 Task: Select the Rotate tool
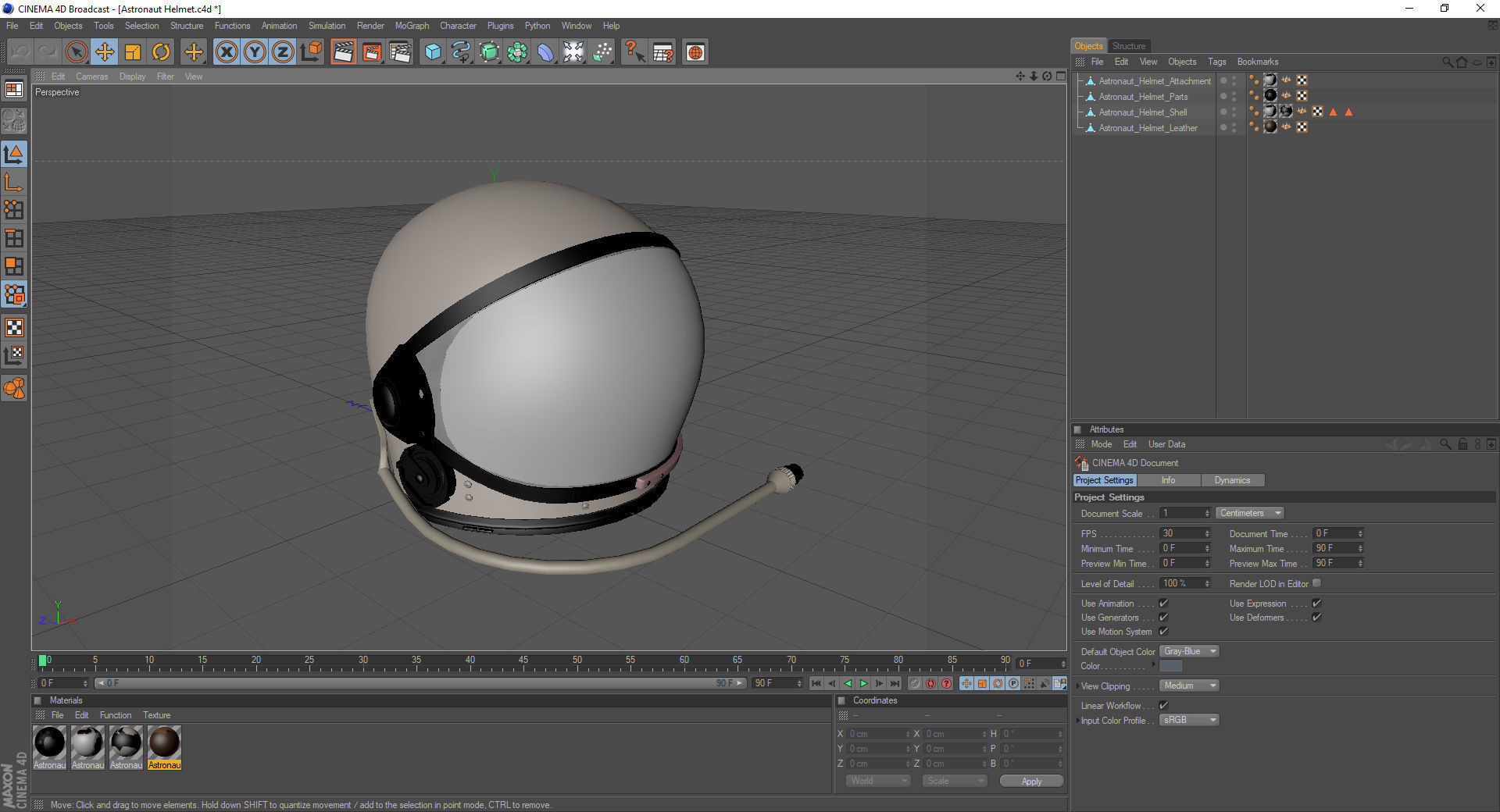(x=161, y=52)
